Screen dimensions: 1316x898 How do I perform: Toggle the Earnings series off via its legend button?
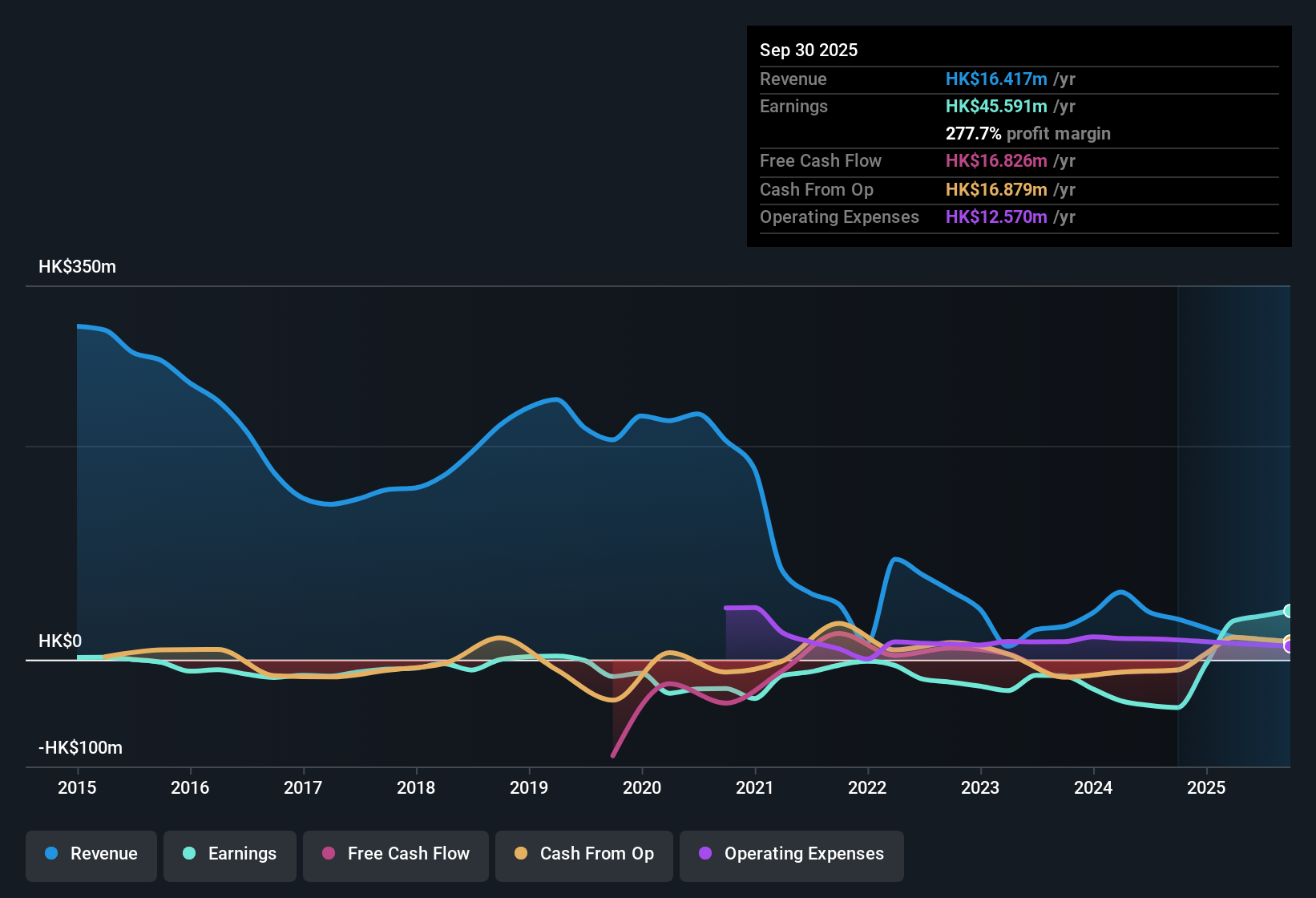230,855
